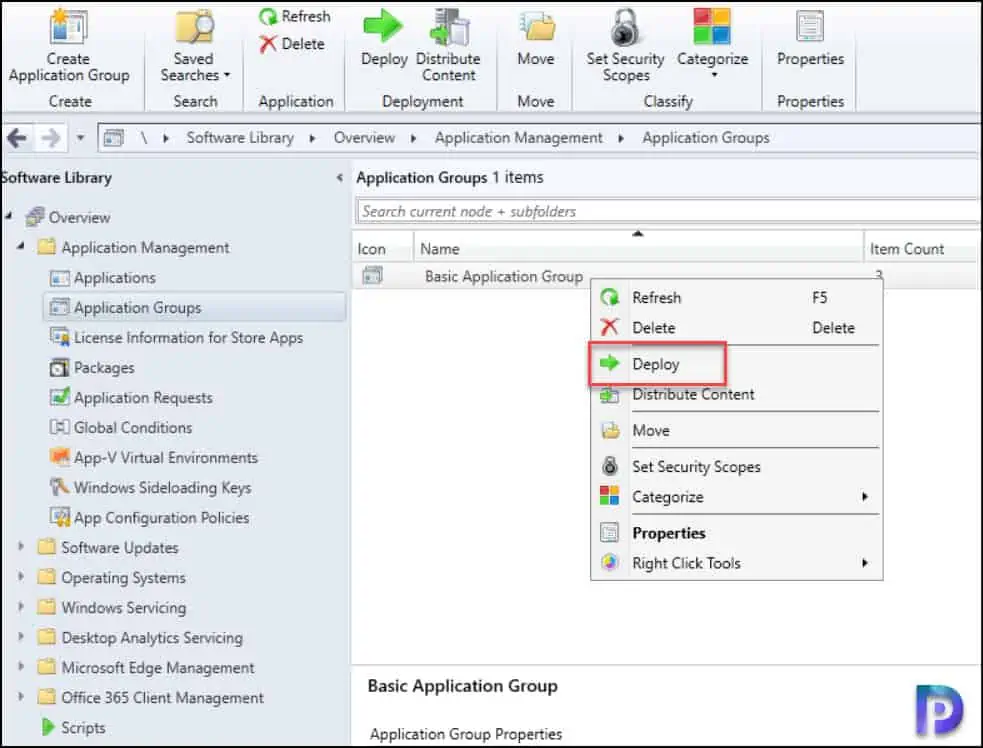Select Scripts node in tree
The image size is (983, 748).
coord(83,728)
